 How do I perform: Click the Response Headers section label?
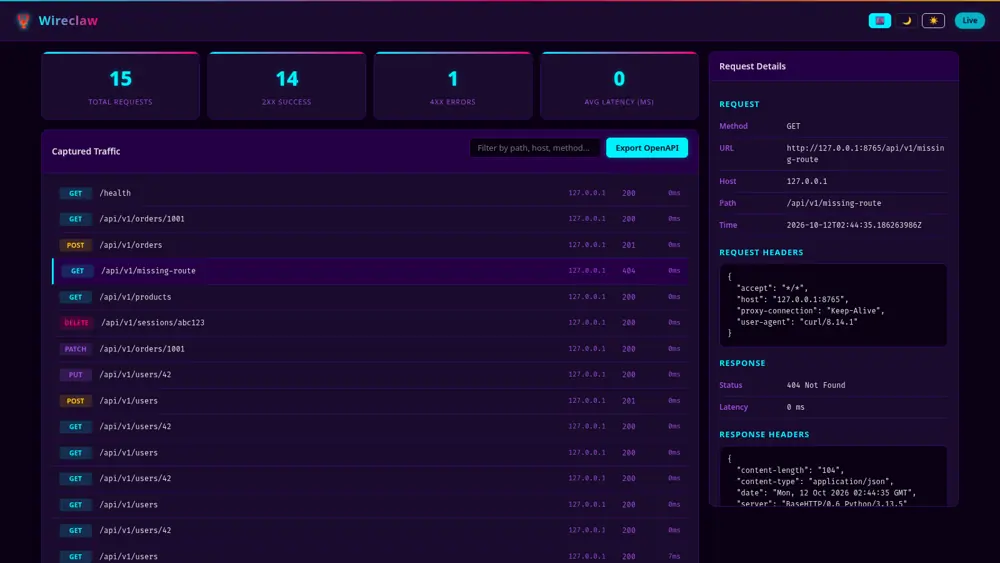coord(765,435)
